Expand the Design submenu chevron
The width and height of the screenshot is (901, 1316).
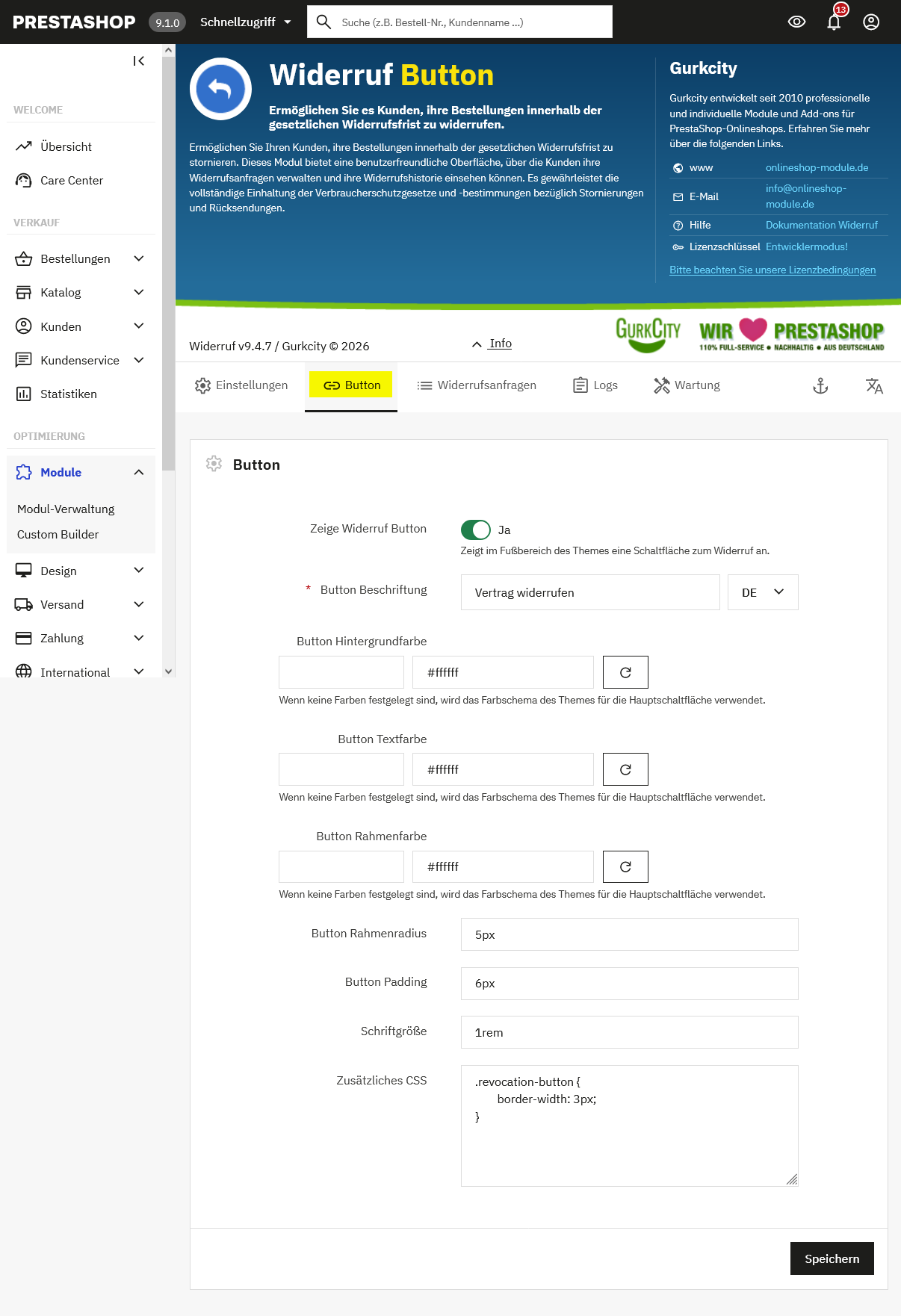[139, 571]
